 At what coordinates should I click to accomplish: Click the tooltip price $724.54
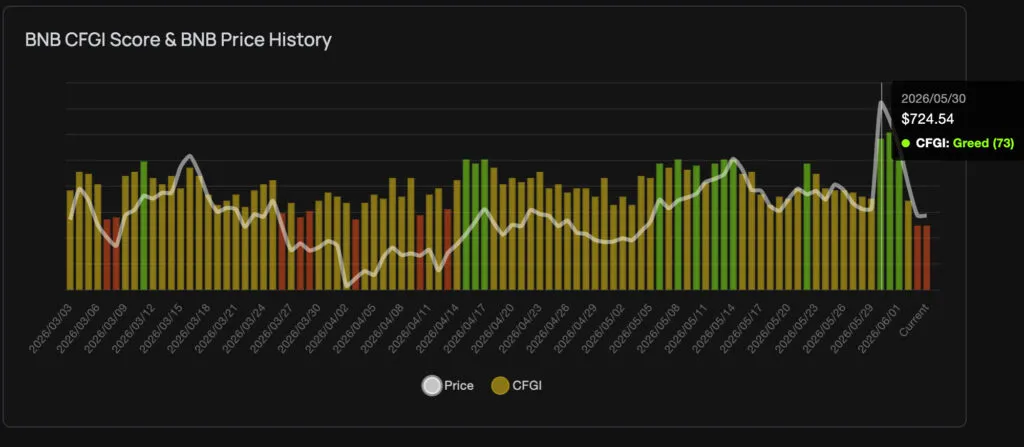(927, 119)
